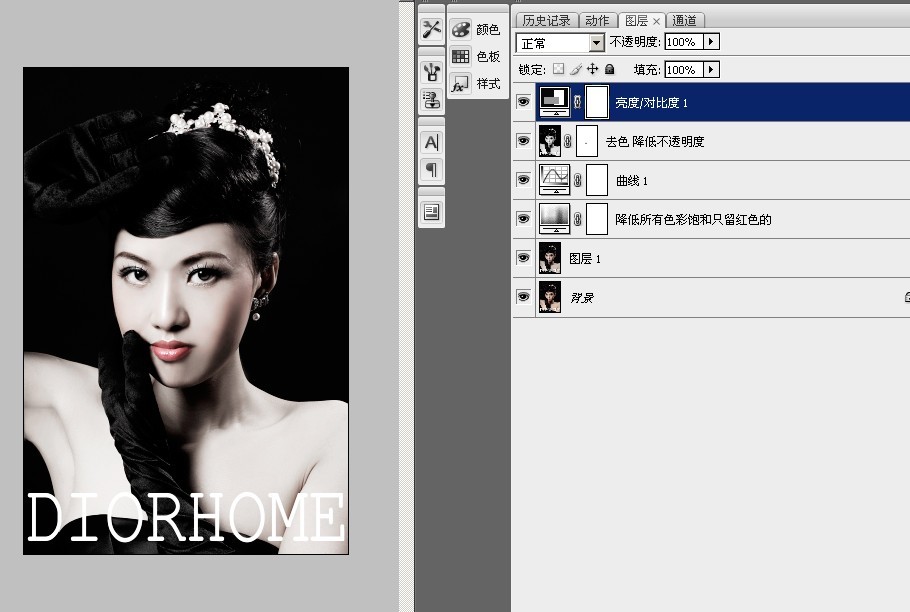Viewport: 910px width, 612px height.
Task: Open the 颜色 color panel
Action: pos(476,29)
